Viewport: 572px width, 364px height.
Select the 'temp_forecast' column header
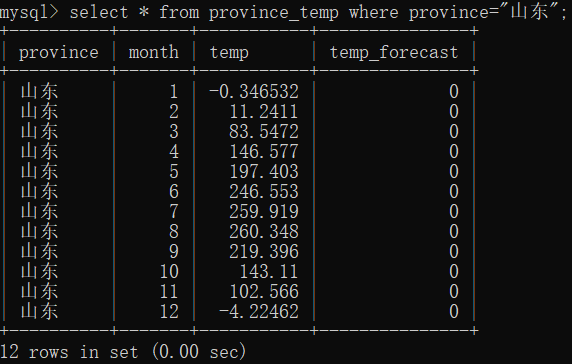click(394, 53)
